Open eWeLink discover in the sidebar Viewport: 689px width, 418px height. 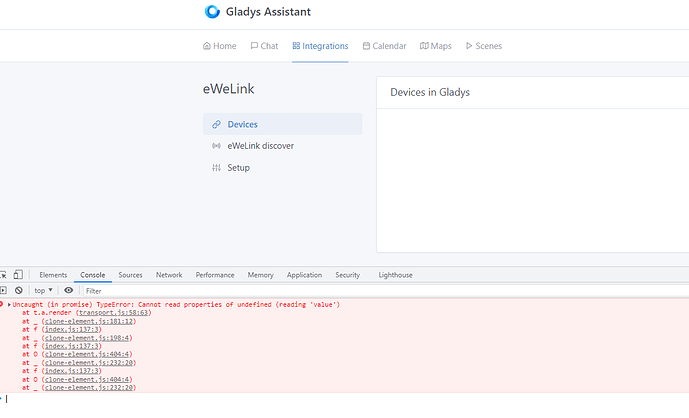(283, 146)
